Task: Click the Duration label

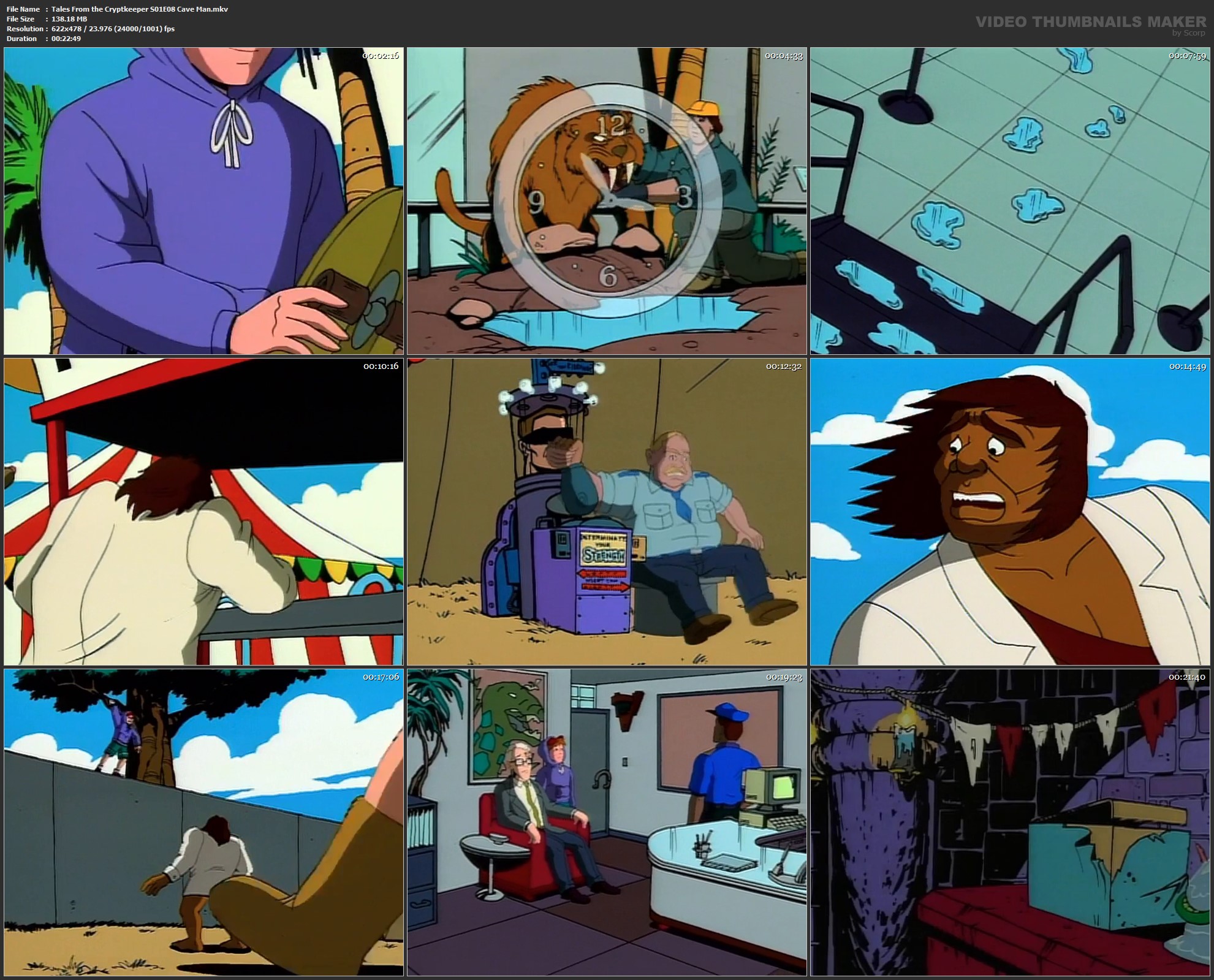Action: (21, 39)
